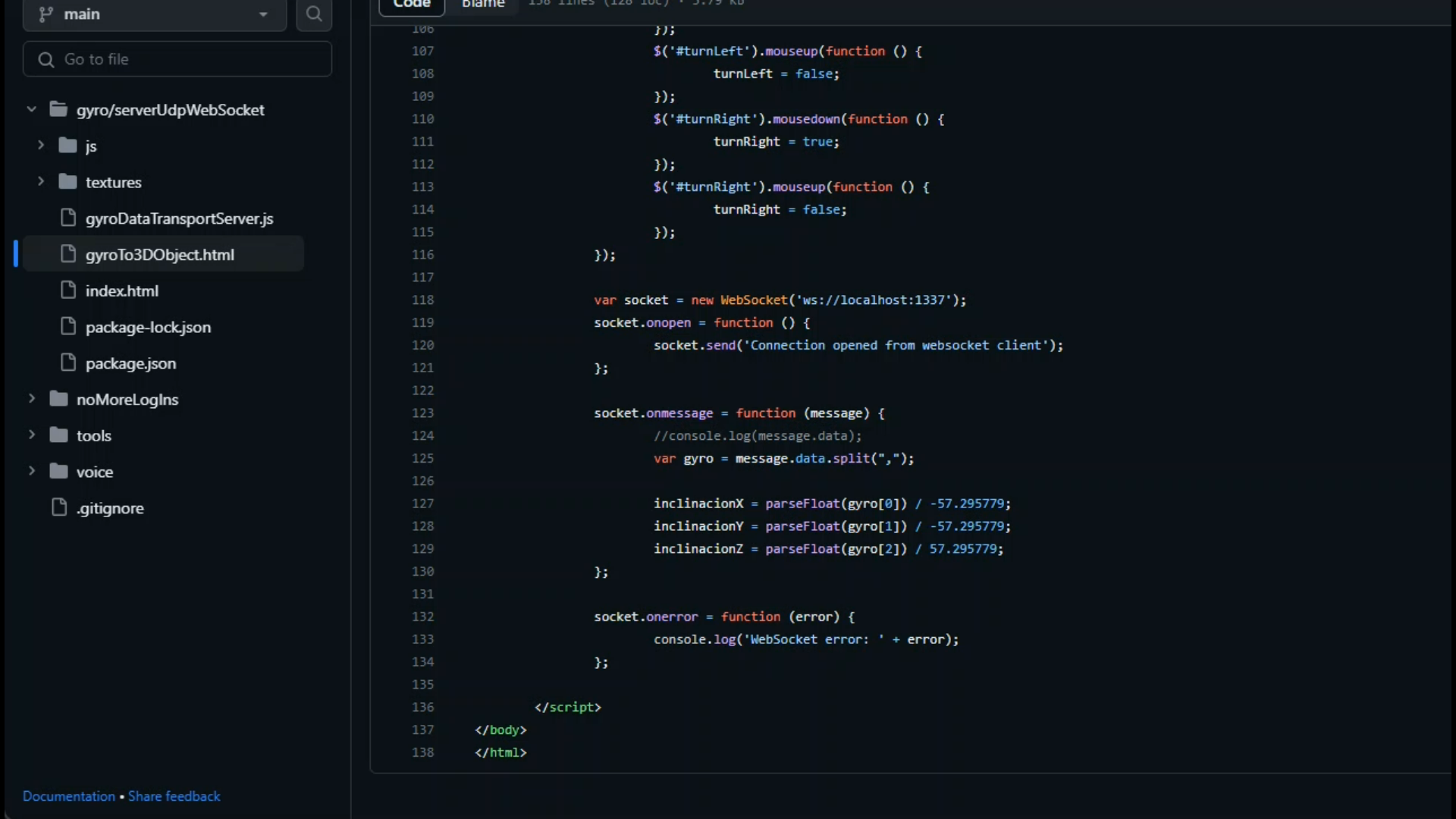
Task: Click the search magnifier button beside branch selector
Action: pos(314,14)
